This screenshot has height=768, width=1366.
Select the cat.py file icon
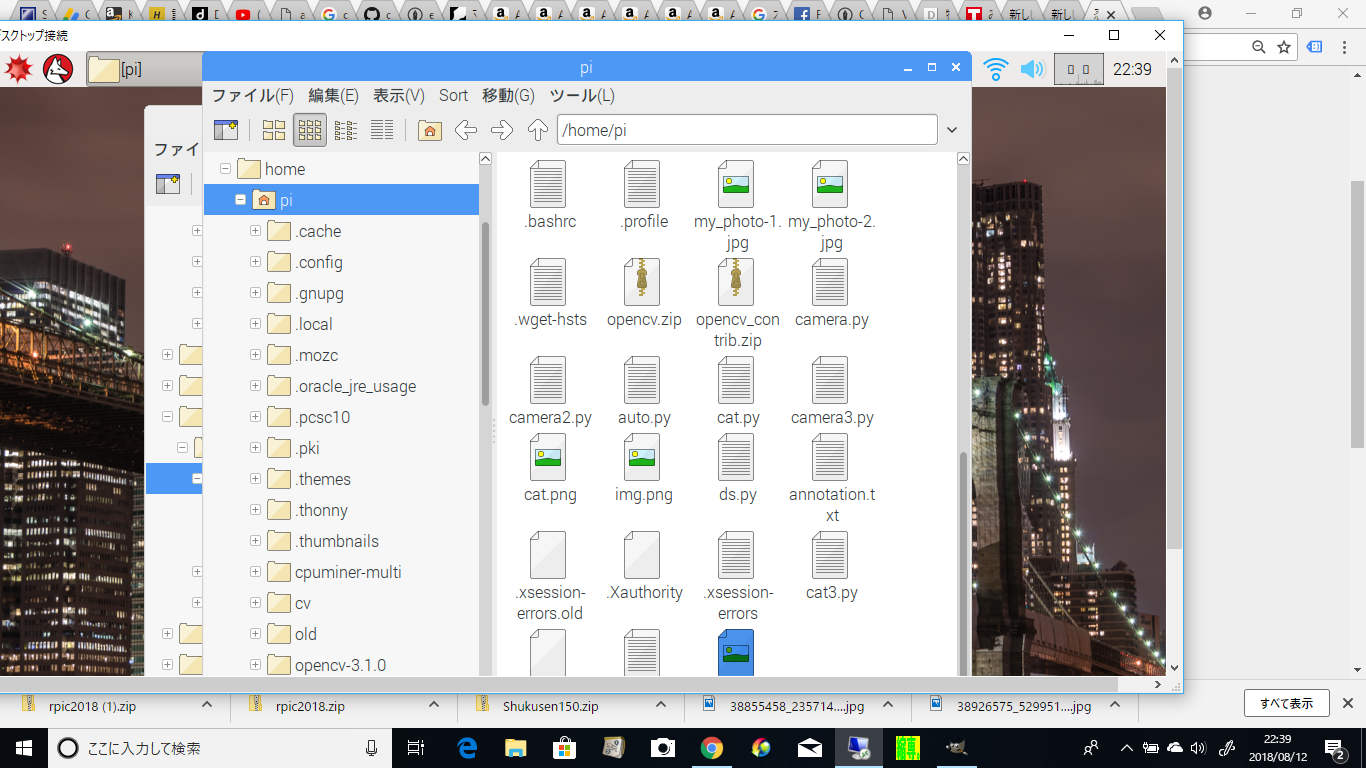[736, 381]
